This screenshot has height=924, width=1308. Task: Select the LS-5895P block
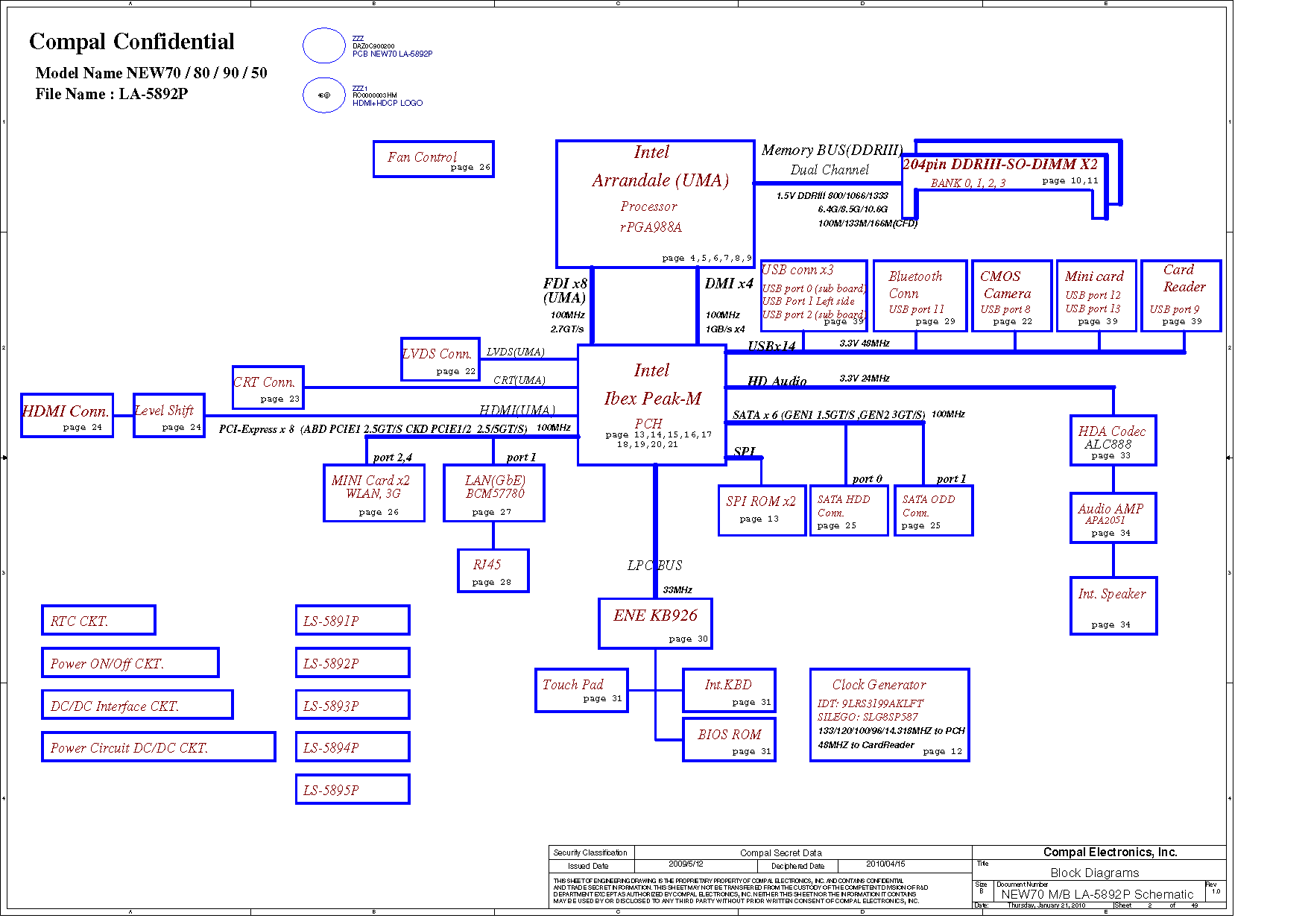click(353, 789)
